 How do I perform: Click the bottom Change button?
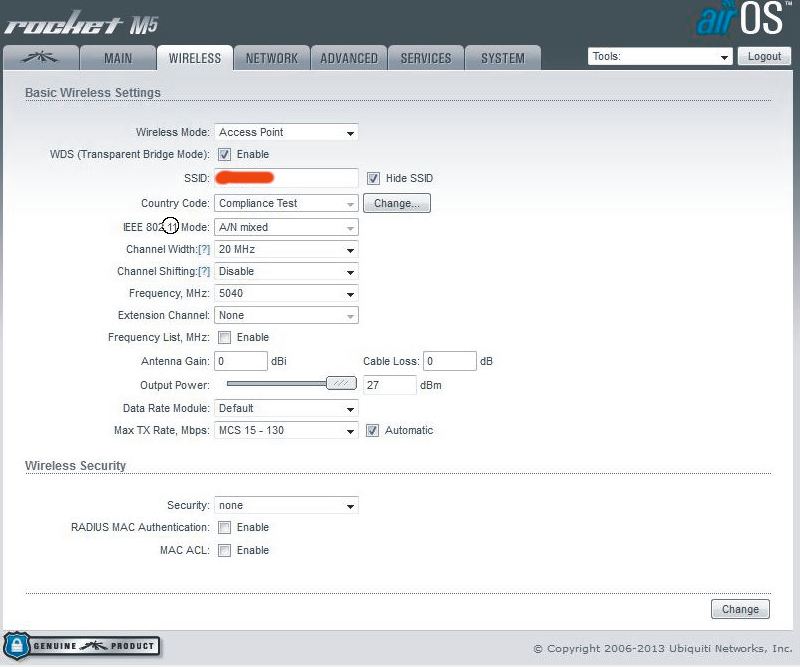tap(740, 609)
